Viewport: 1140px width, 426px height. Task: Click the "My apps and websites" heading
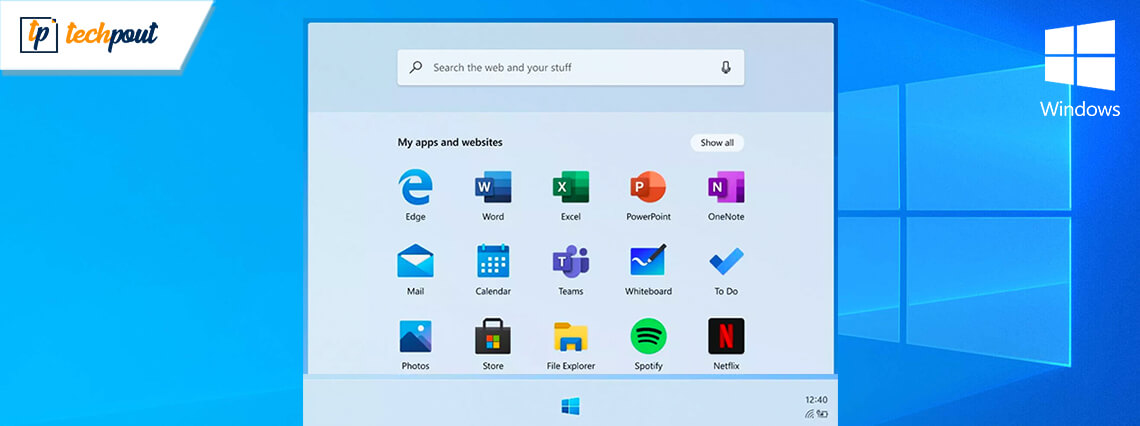coord(449,142)
